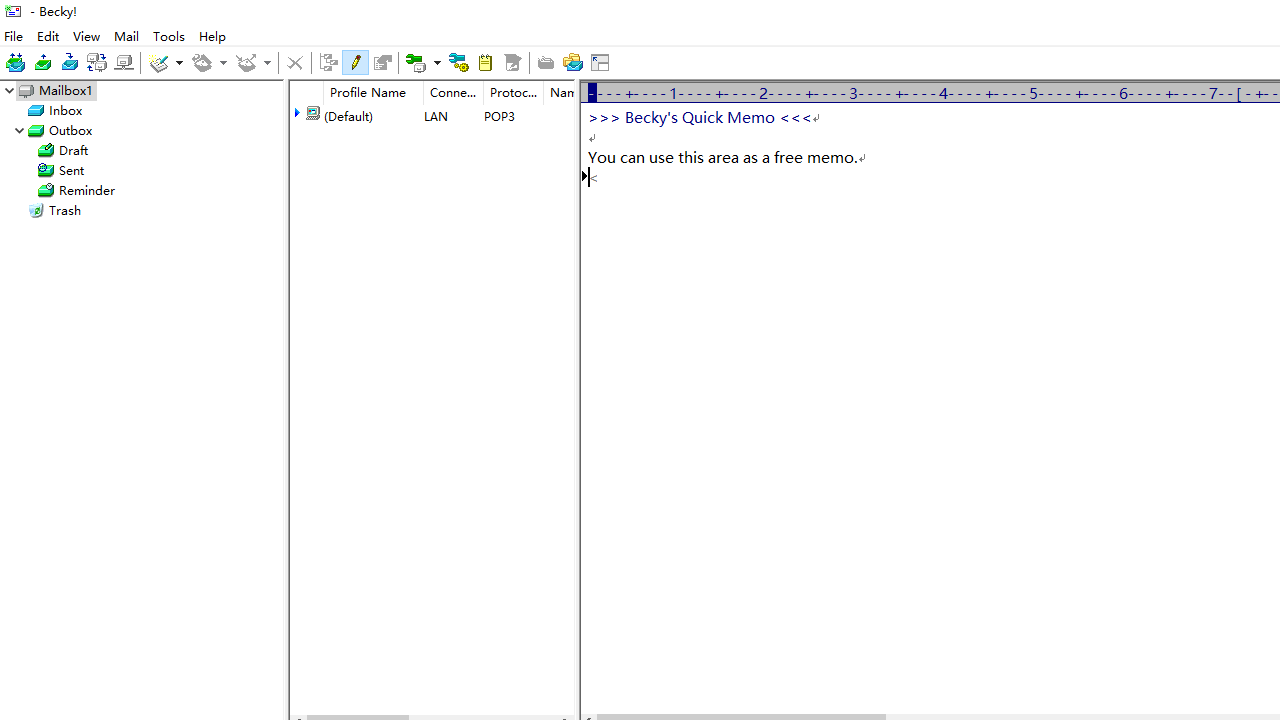
Task: Click the delete X toolbar icon
Action: 295,63
